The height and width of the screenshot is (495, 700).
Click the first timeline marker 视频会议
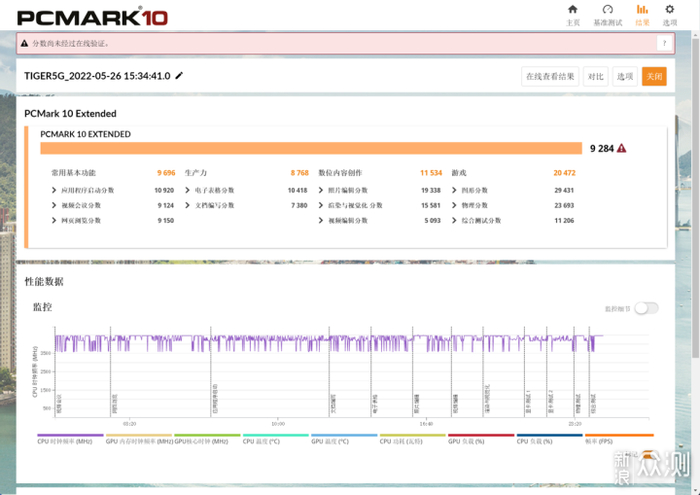59,403
